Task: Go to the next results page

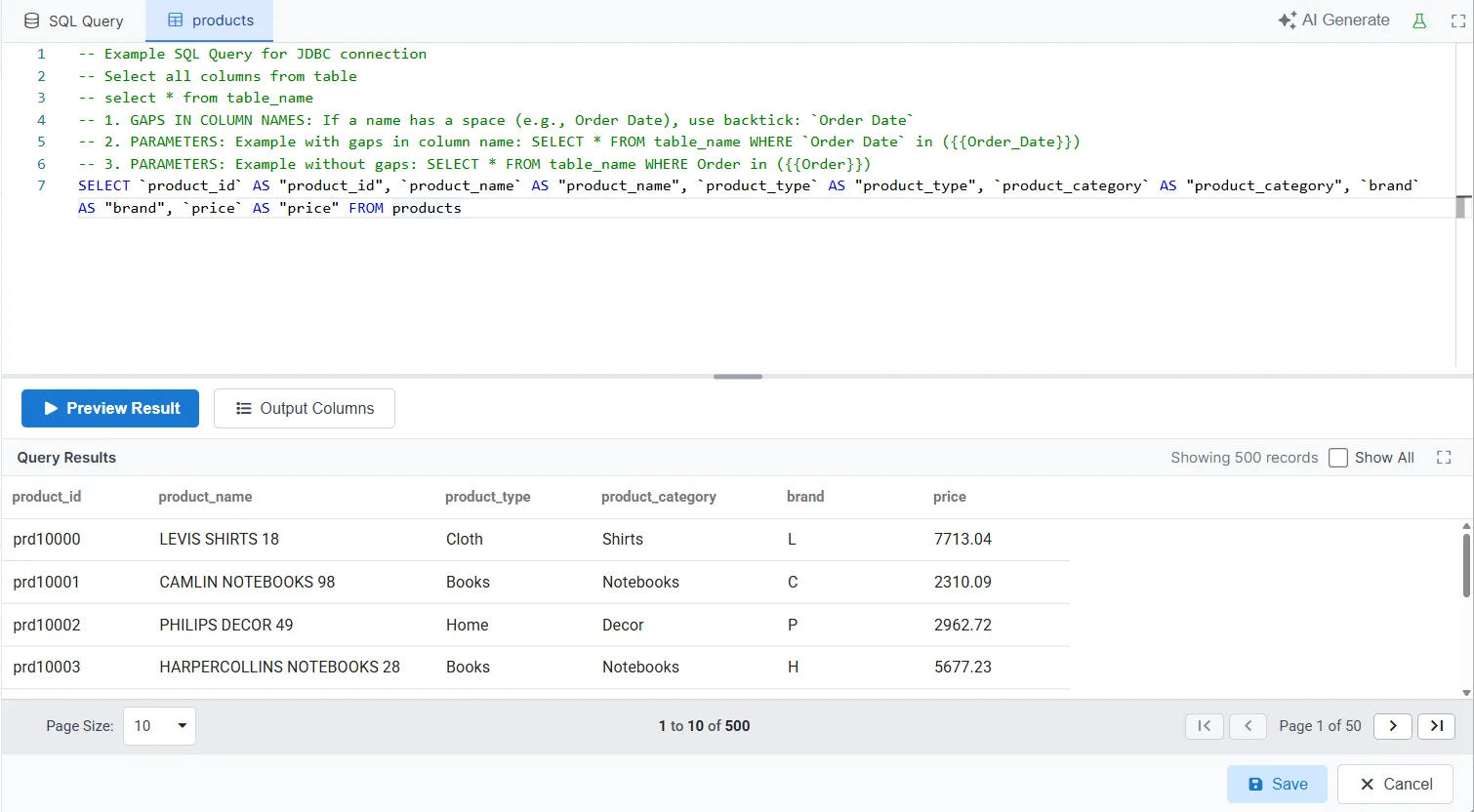Action: [1392, 726]
